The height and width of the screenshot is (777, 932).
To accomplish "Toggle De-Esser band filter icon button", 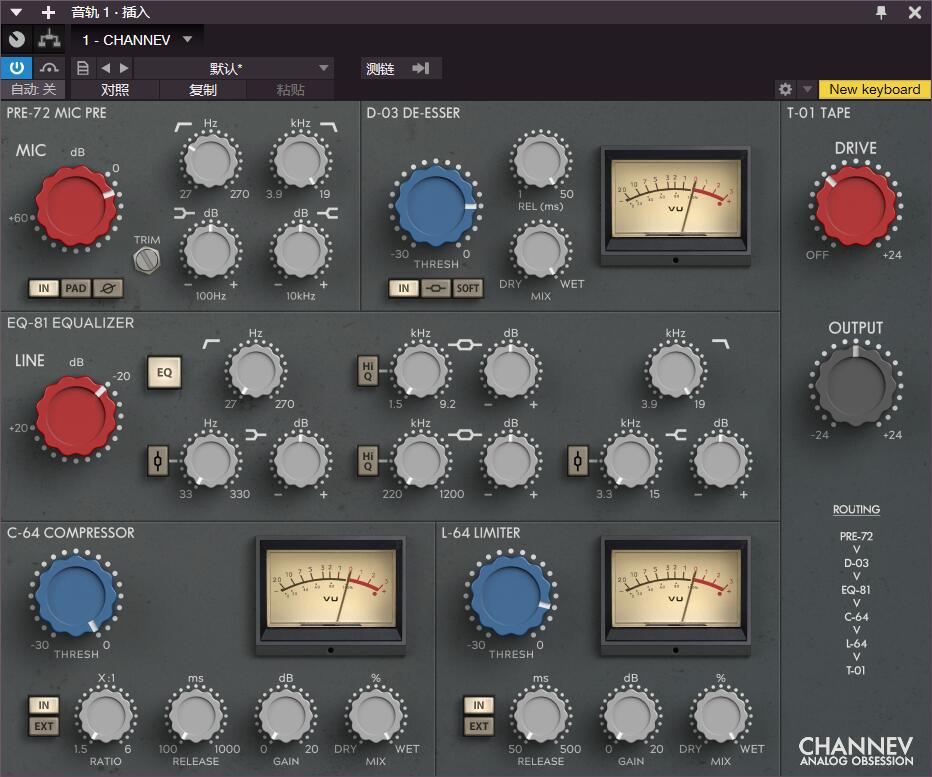I will [436, 288].
